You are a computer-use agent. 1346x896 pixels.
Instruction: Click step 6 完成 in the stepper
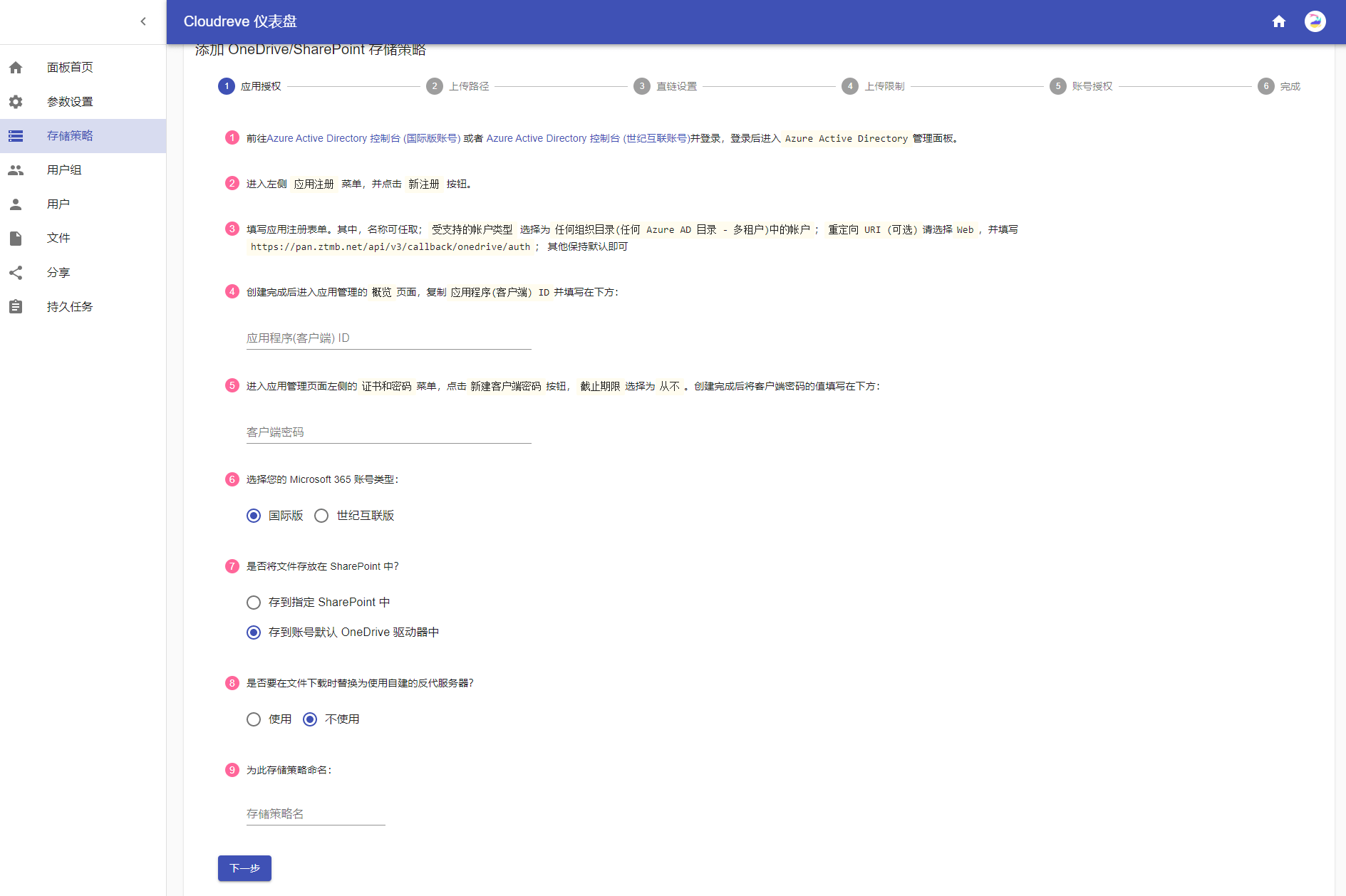coord(1279,86)
